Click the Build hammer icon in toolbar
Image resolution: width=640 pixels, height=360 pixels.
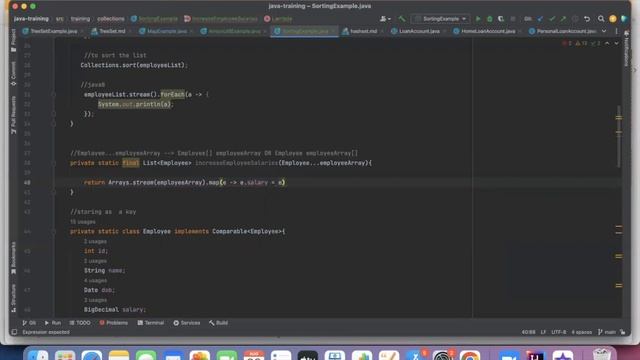click(402, 19)
